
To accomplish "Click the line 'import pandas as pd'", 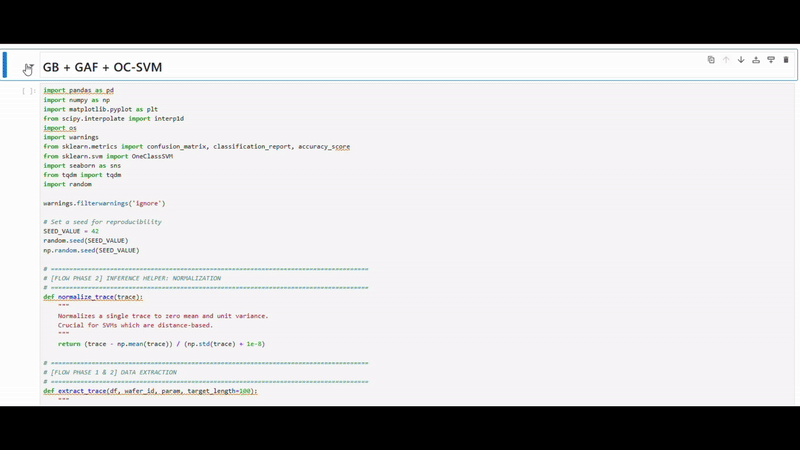I will (x=79, y=90).
